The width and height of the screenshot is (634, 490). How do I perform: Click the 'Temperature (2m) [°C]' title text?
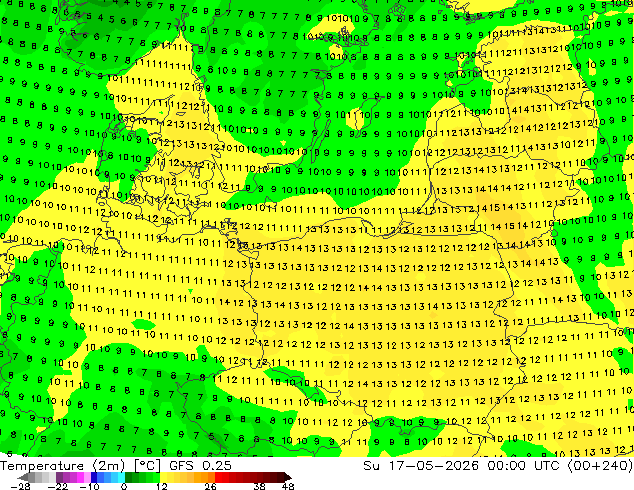tap(80, 466)
